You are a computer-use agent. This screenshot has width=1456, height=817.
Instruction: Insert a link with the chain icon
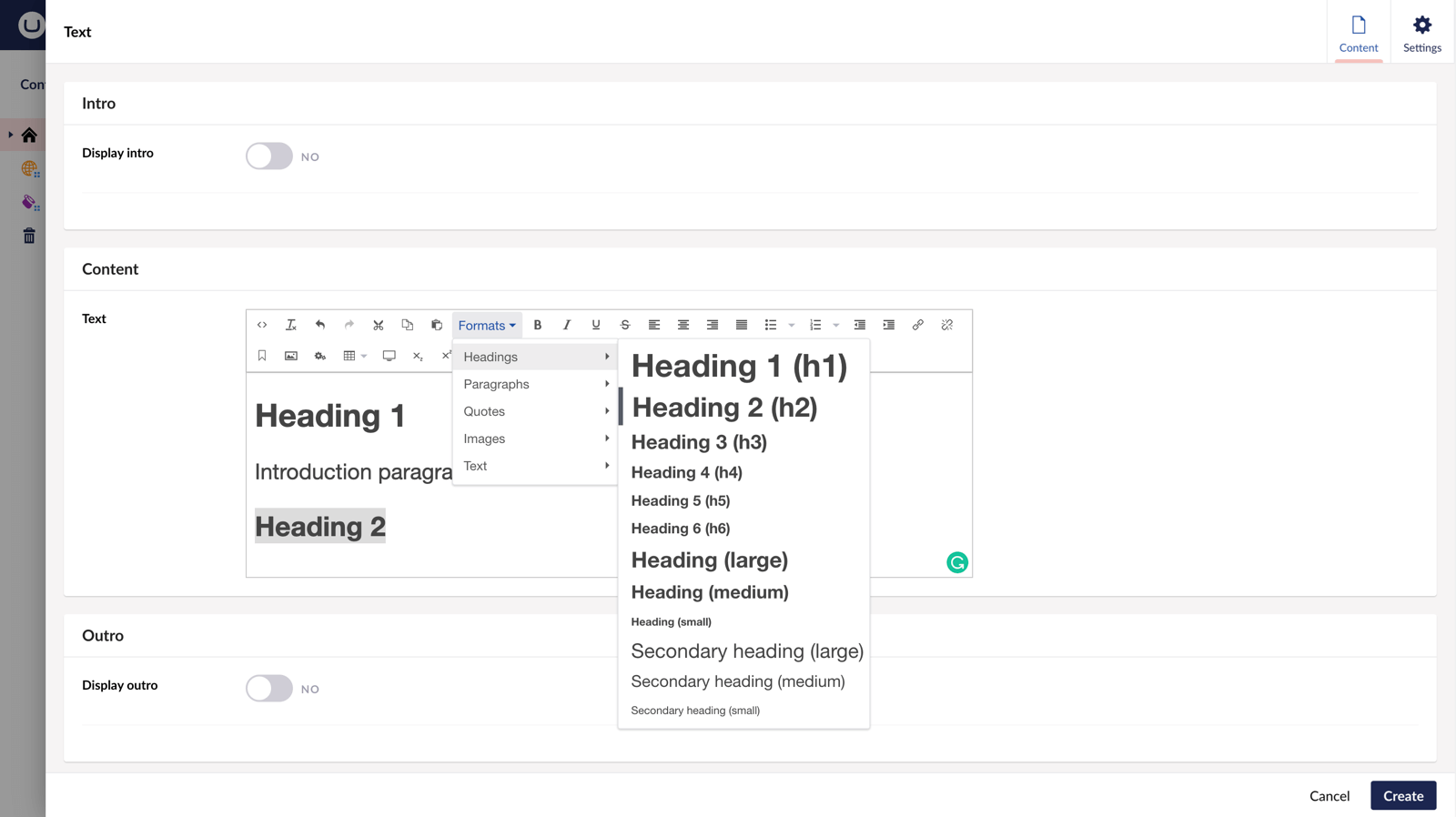(x=918, y=325)
